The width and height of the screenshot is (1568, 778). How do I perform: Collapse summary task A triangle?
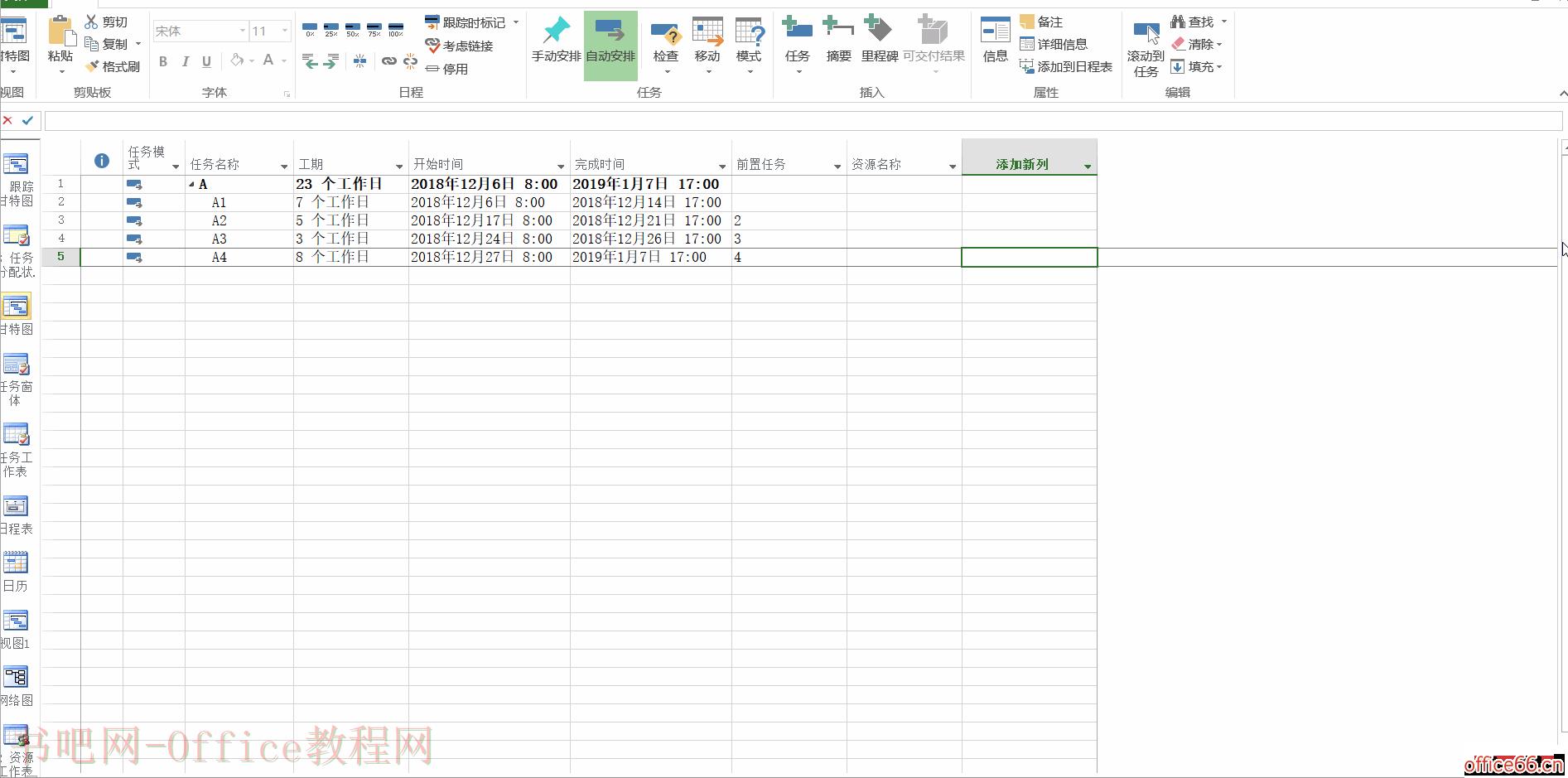(191, 185)
